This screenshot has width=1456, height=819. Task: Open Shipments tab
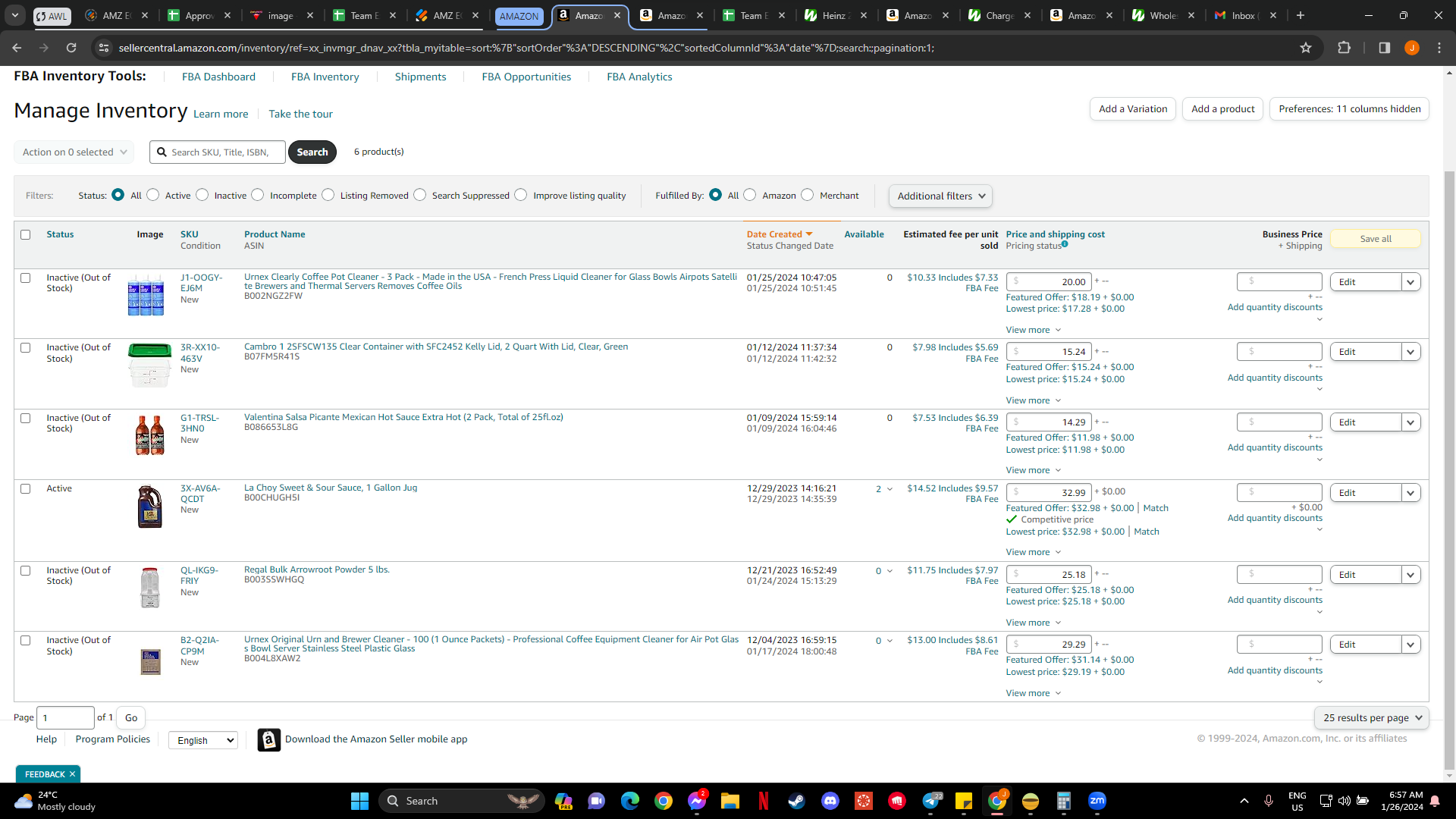[420, 77]
